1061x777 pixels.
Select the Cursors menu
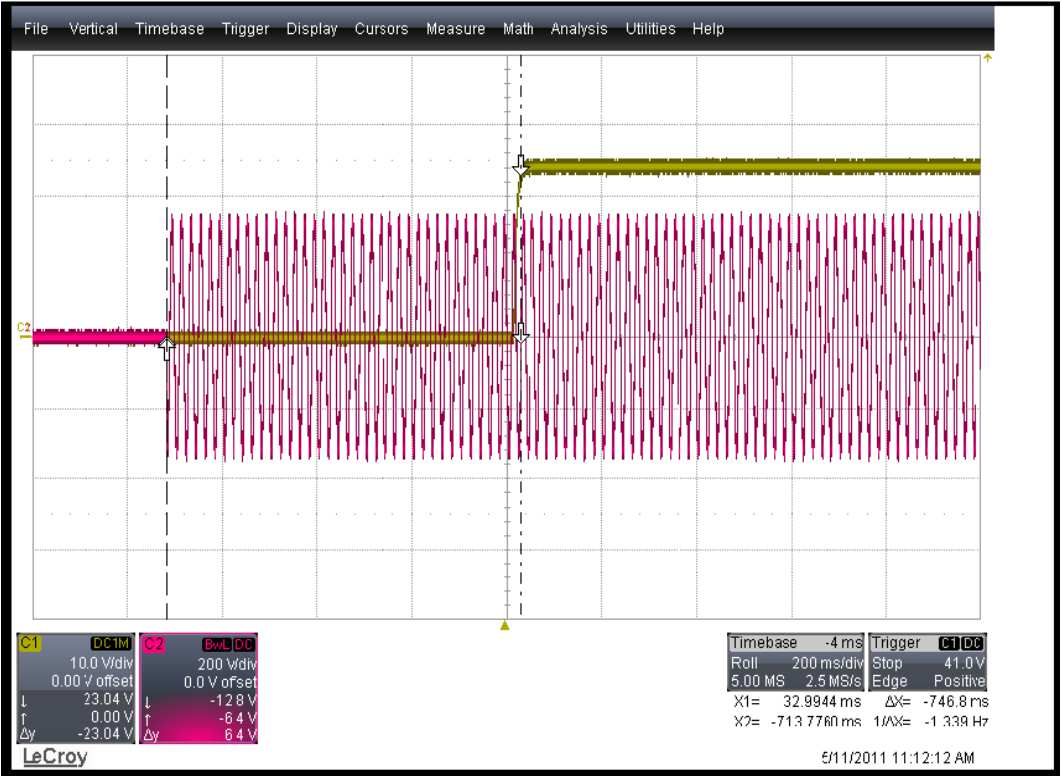tap(381, 29)
